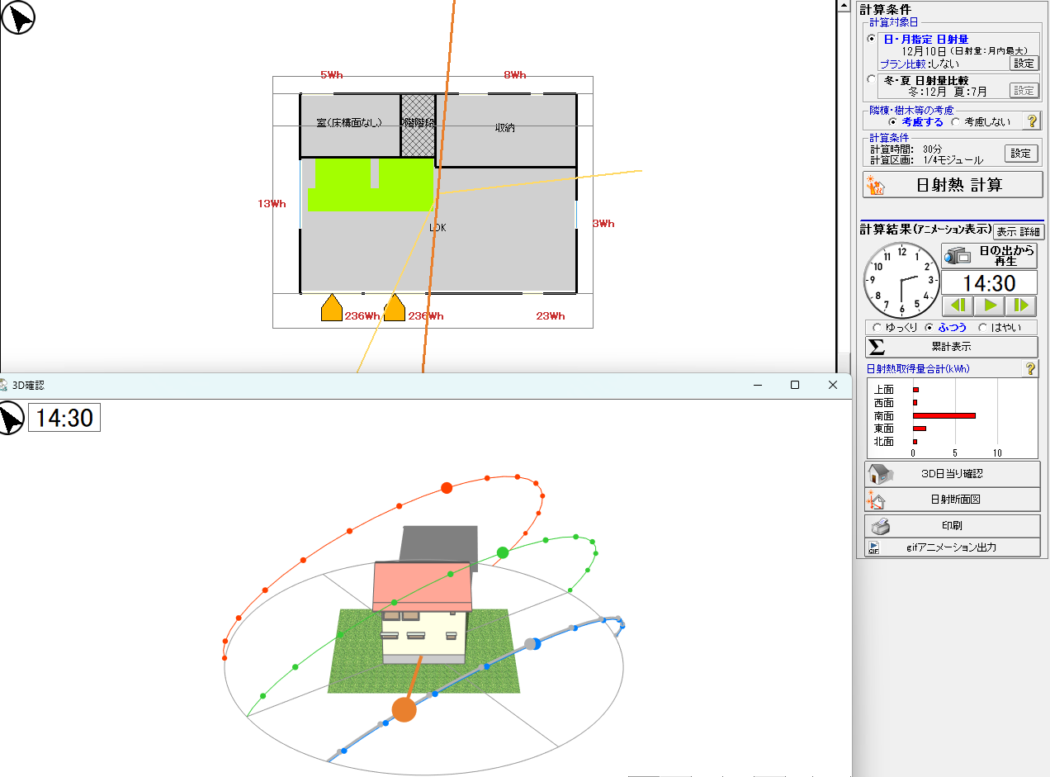The width and height of the screenshot is (1050, 777).
Task: Export gifアニメーション出力
Action: tap(951, 547)
